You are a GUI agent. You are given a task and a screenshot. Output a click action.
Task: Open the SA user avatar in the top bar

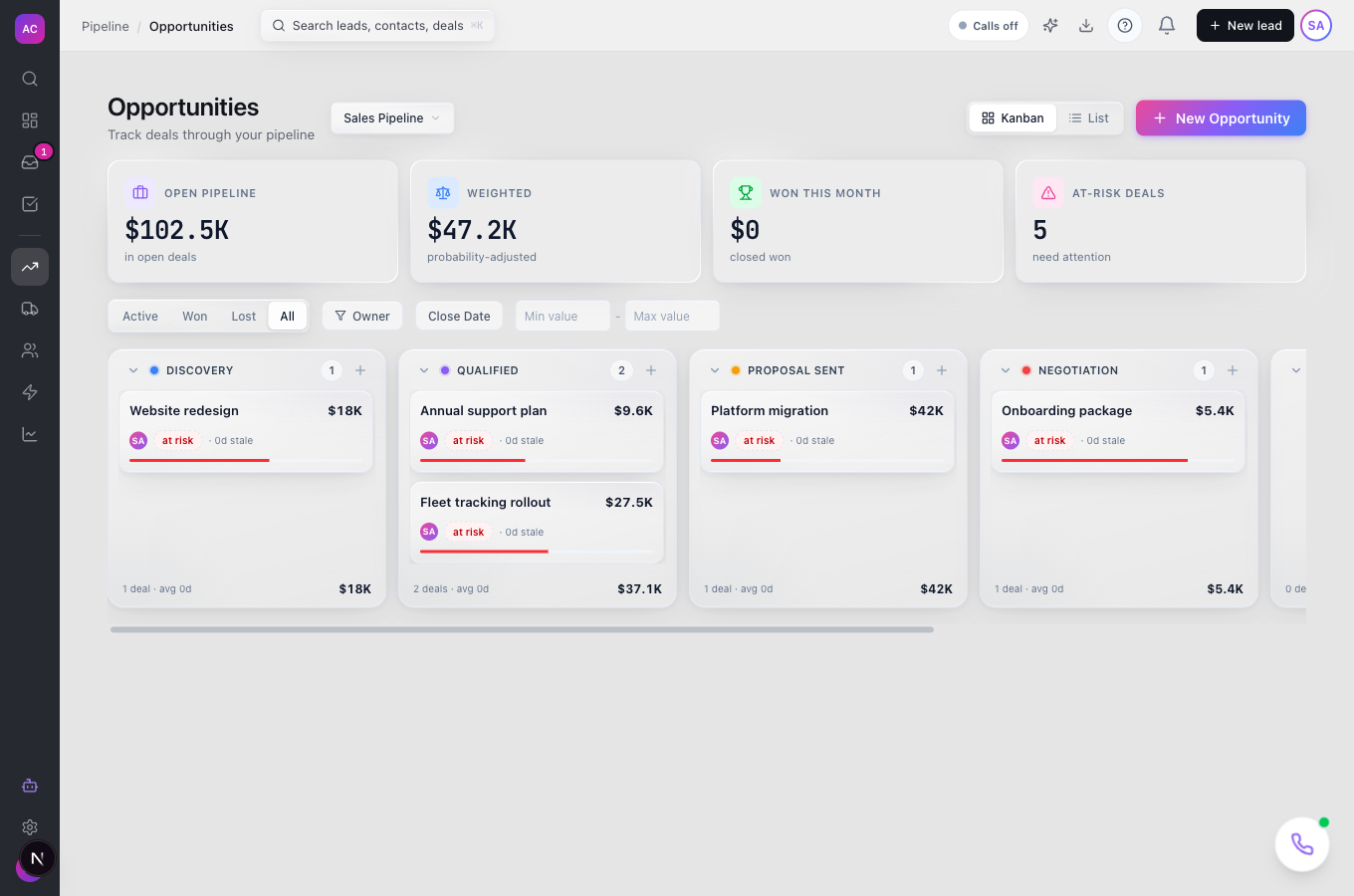[1316, 26]
